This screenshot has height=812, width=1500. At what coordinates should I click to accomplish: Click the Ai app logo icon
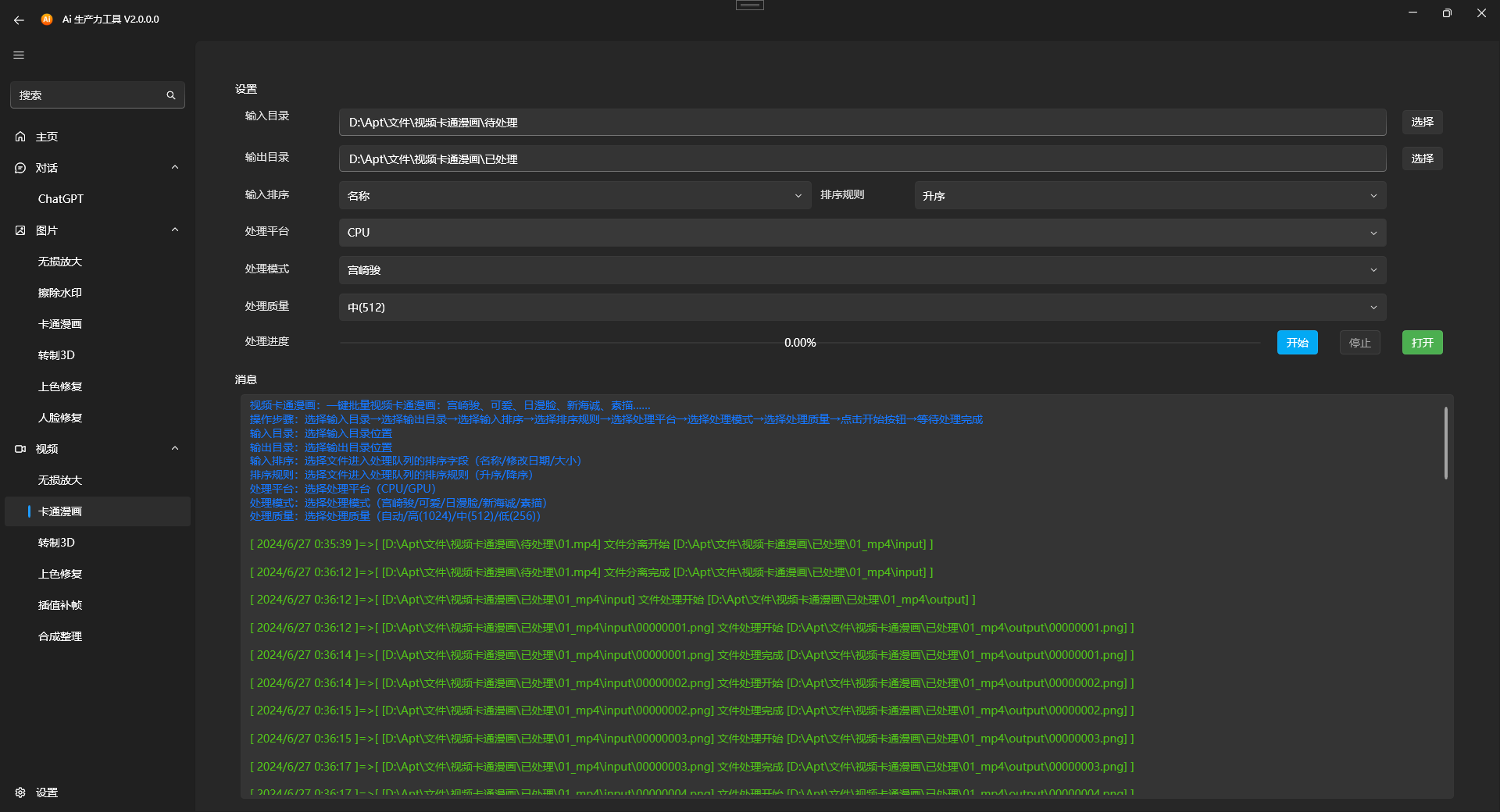[47, 20]
